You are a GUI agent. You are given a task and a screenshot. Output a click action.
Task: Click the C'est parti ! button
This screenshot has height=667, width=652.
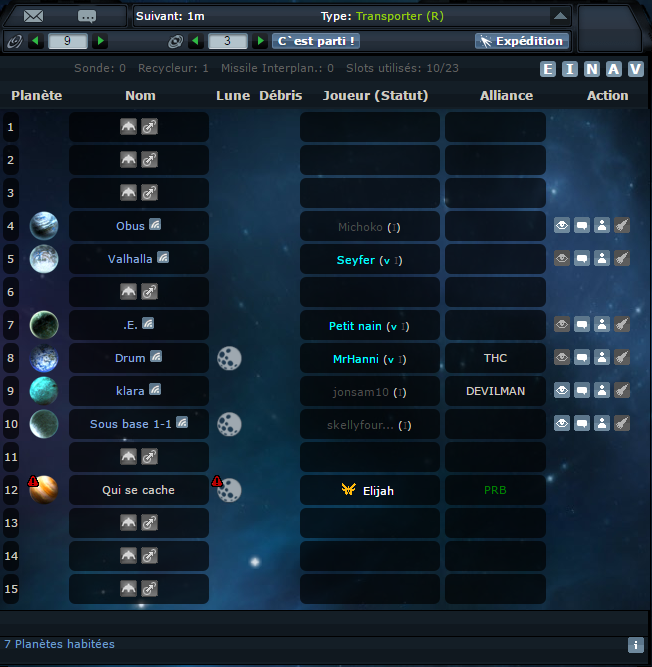(316, 41)
